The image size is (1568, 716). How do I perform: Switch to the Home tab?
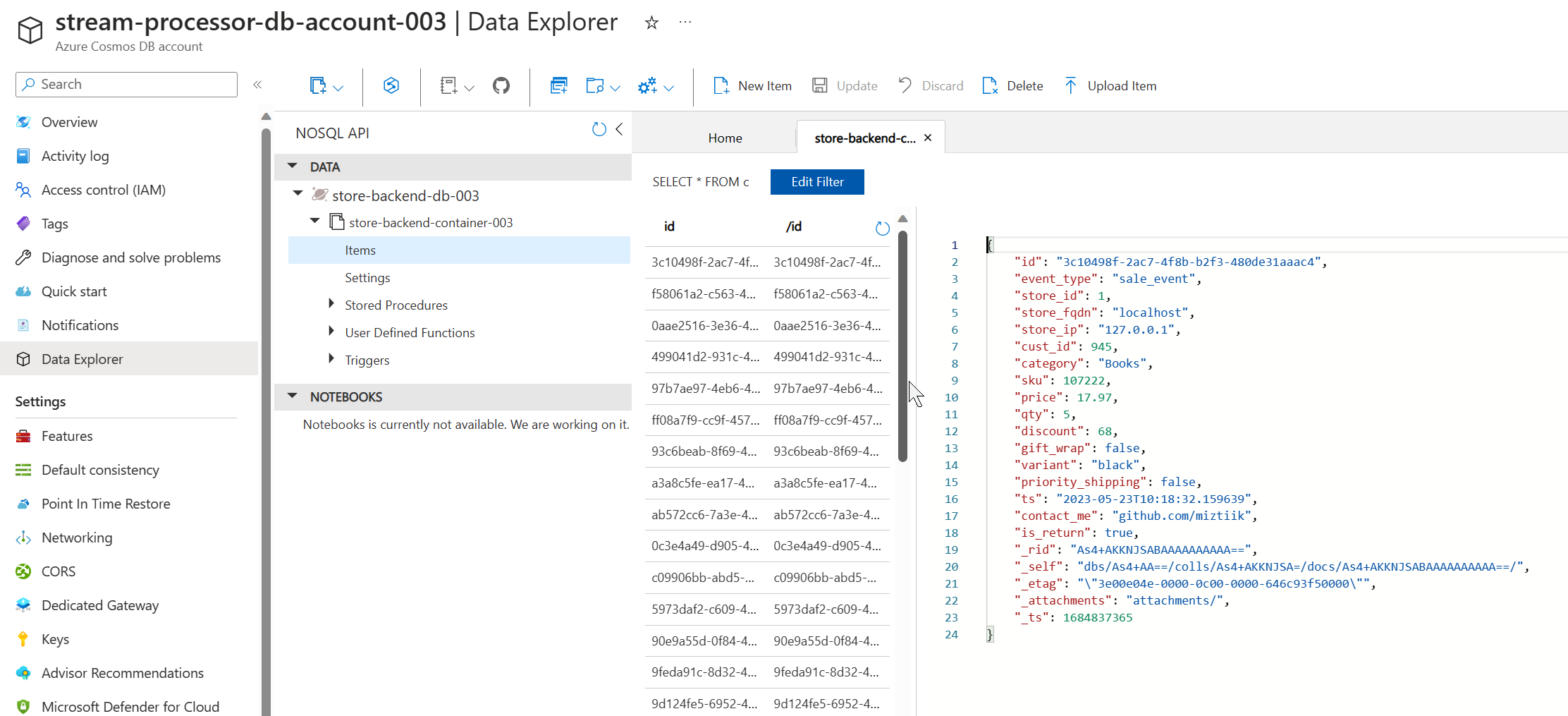pos(725,138)
